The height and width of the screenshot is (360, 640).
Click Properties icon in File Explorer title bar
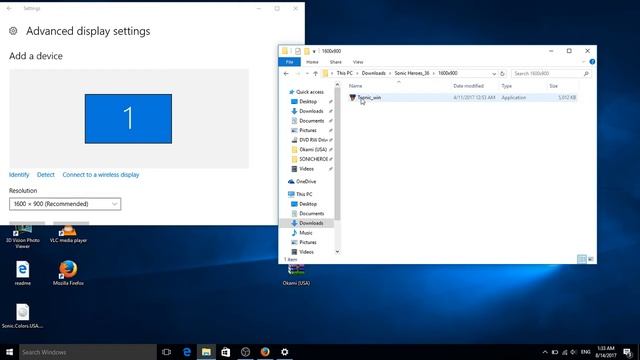(298, 51)
